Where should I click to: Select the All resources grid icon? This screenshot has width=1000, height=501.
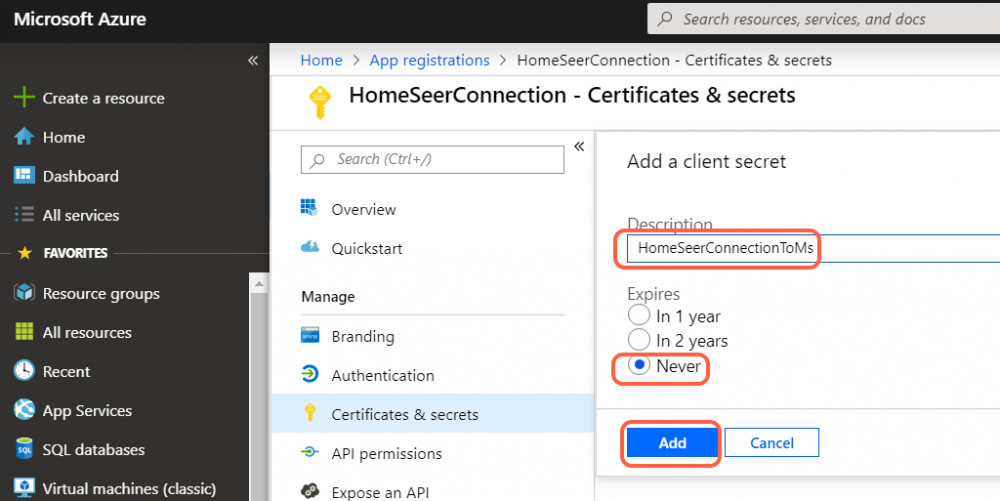pos(24,333)
